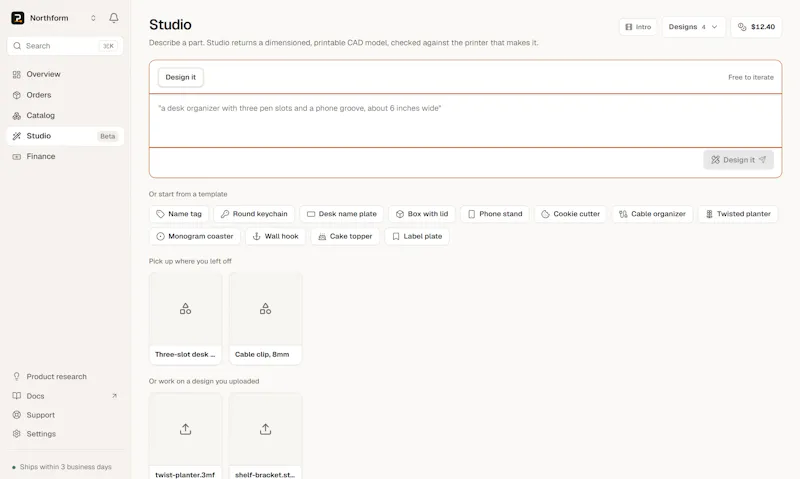
Task: Click the Docs external arrow icon
Action: coord(114,396)
